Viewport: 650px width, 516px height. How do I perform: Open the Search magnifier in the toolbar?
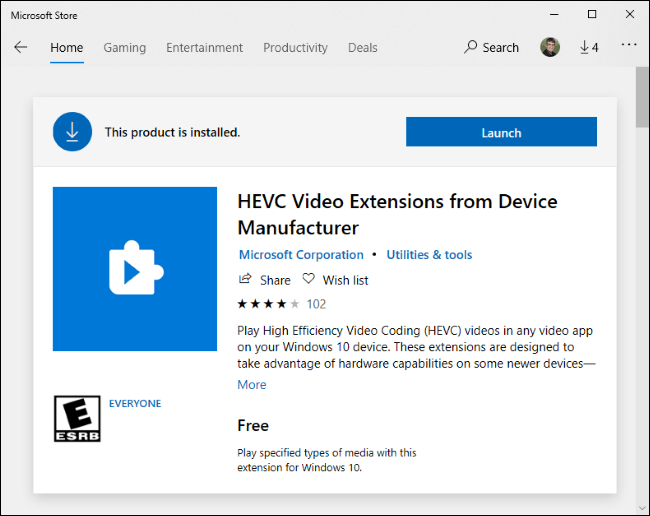pyautogui.click(x=472, y=47)
